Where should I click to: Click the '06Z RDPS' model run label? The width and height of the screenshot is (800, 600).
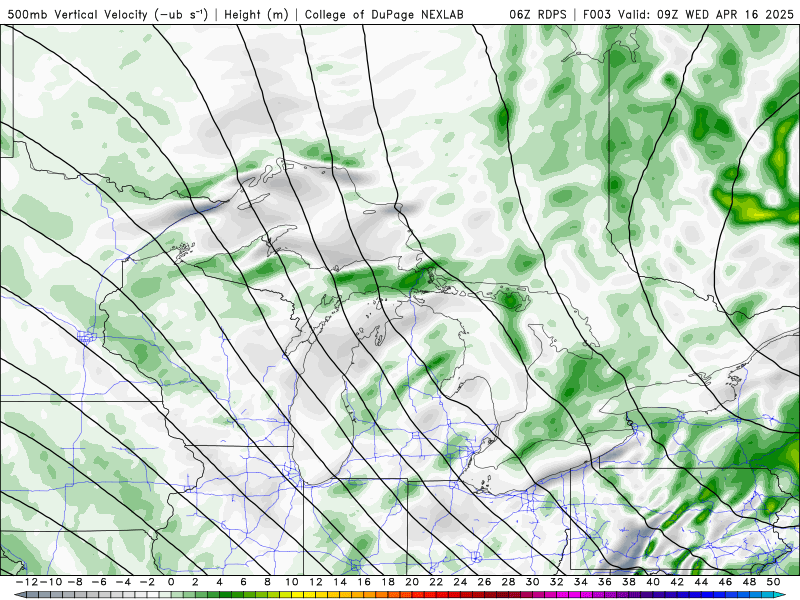pos(537,14)
